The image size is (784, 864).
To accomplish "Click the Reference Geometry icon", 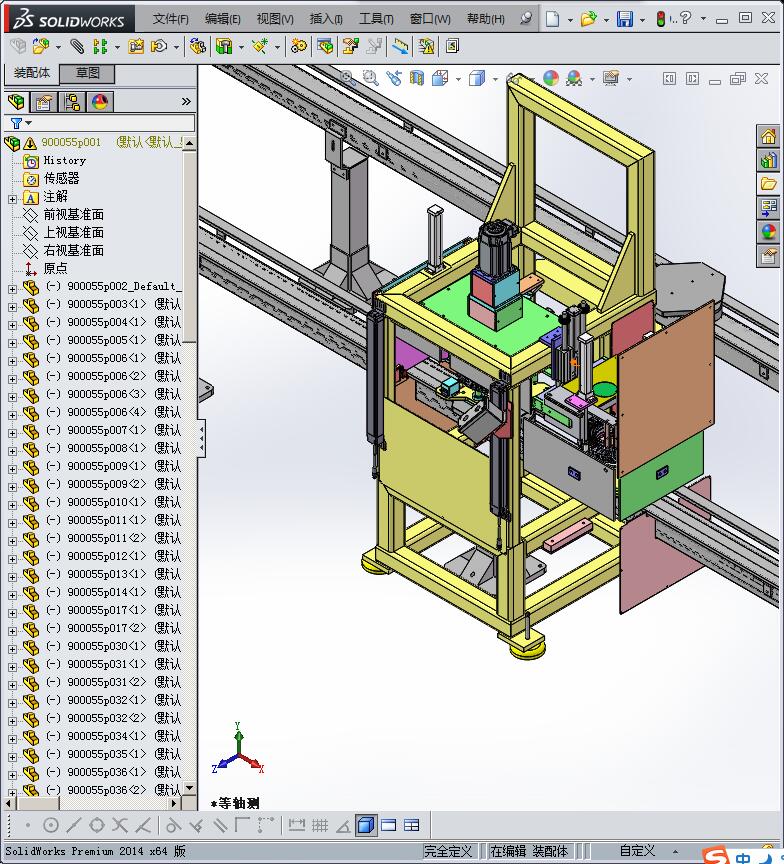I will [x=259, y=47].
